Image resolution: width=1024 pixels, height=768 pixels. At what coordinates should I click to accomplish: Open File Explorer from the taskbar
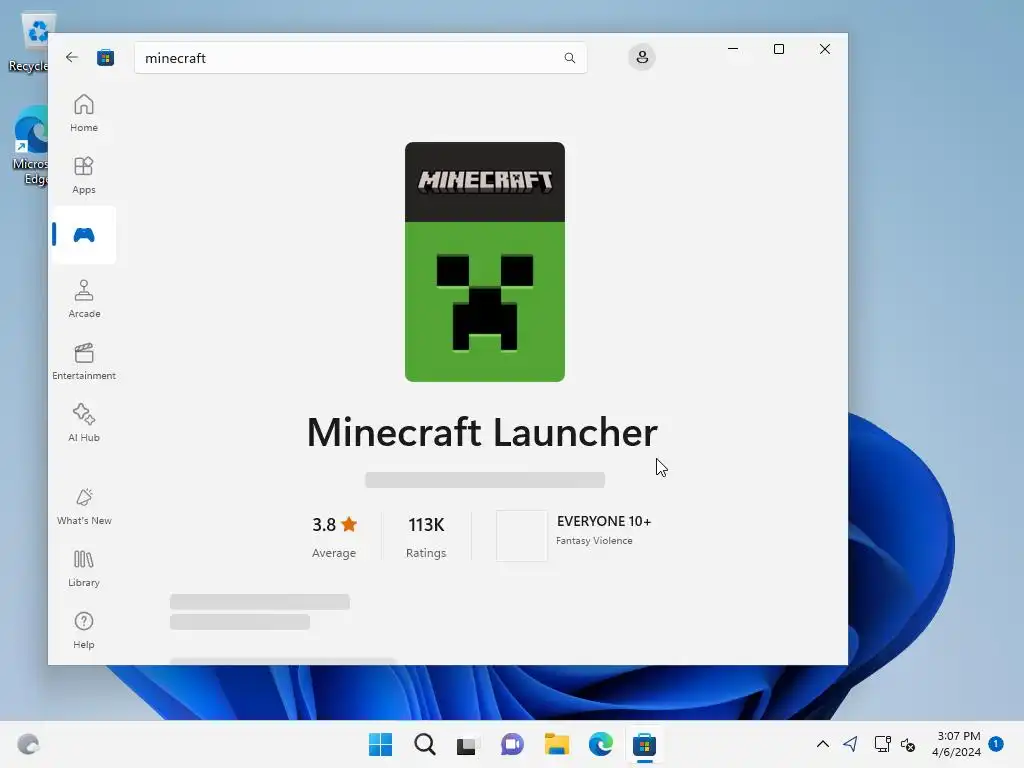coord(556,744)
